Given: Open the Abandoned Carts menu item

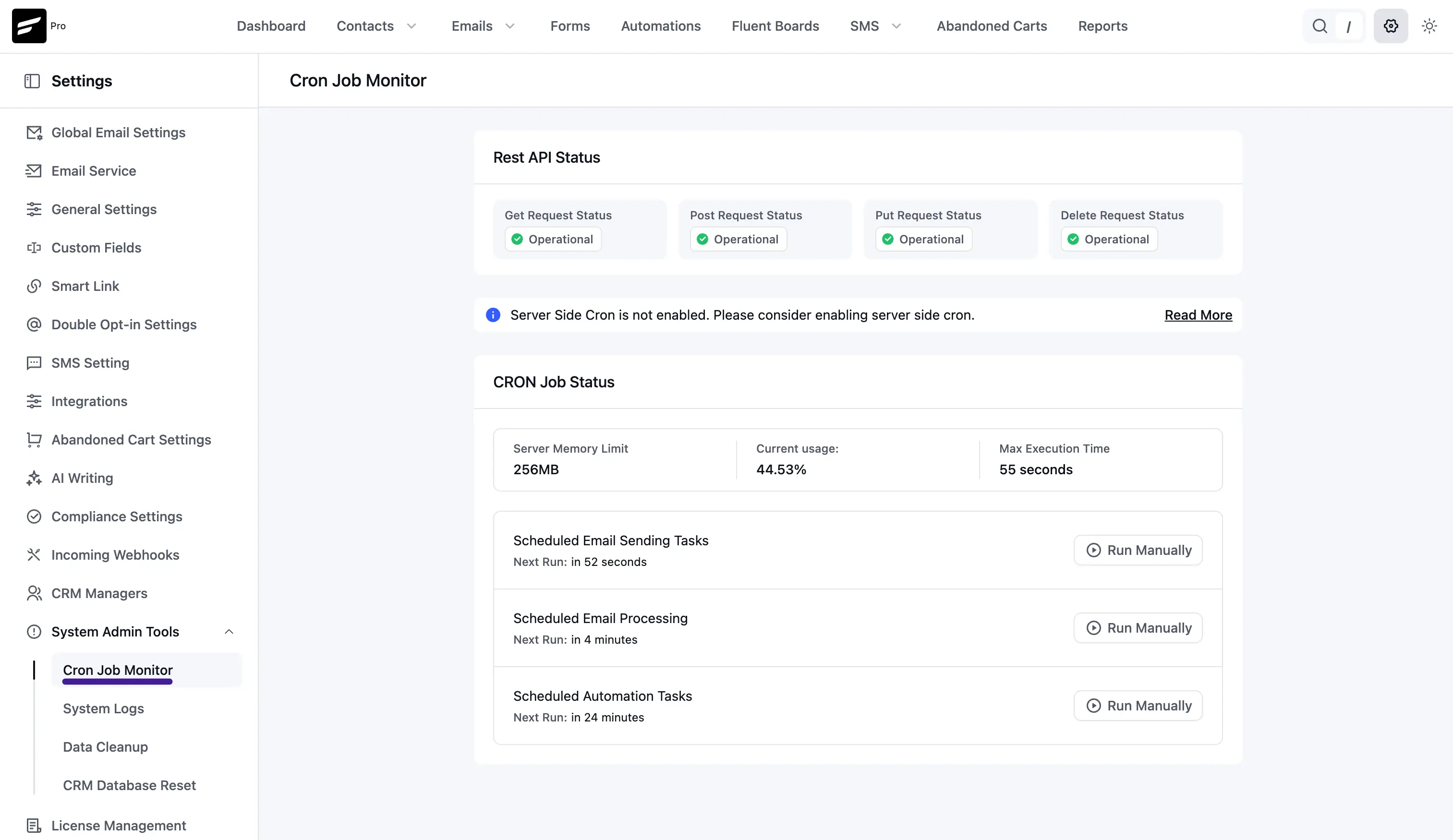Looking at the screenshot, I should pos(992,26).
